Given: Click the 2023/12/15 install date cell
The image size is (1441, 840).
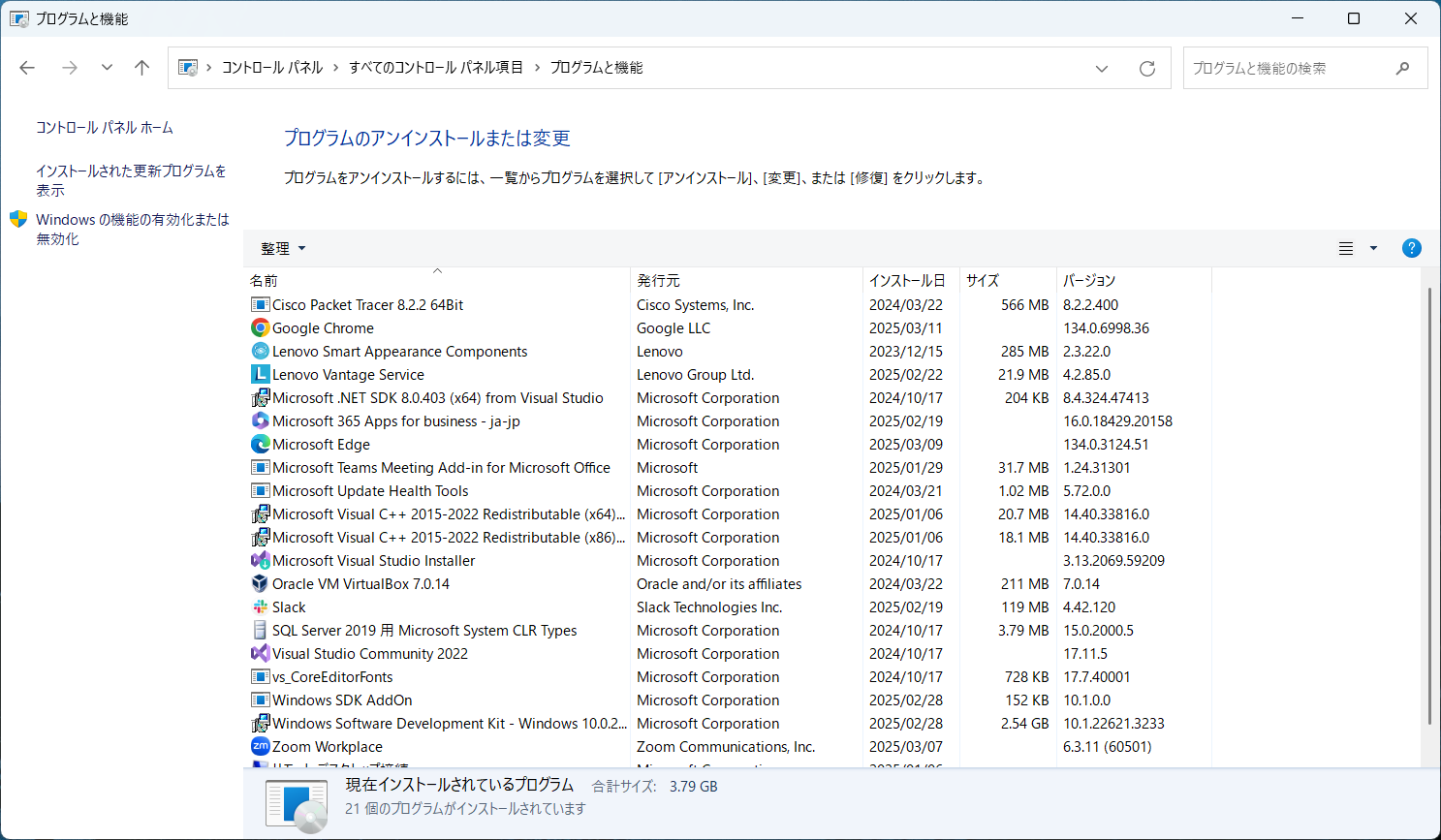Looking at the screenshot, I should point(906,352).
